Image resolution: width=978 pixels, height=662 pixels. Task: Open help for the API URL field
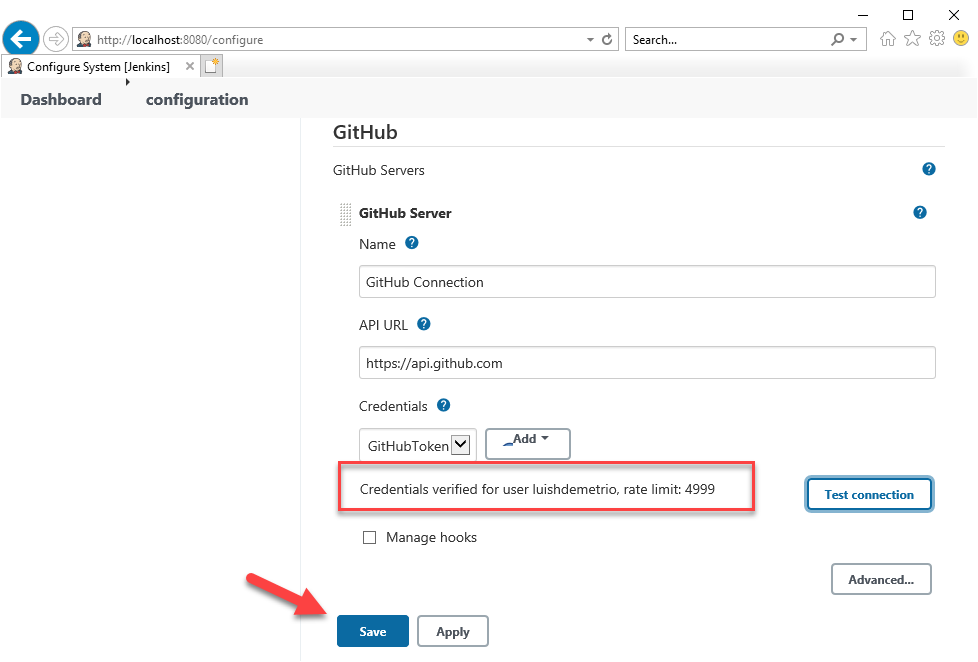pyautogui.click(x=424, y=324)
